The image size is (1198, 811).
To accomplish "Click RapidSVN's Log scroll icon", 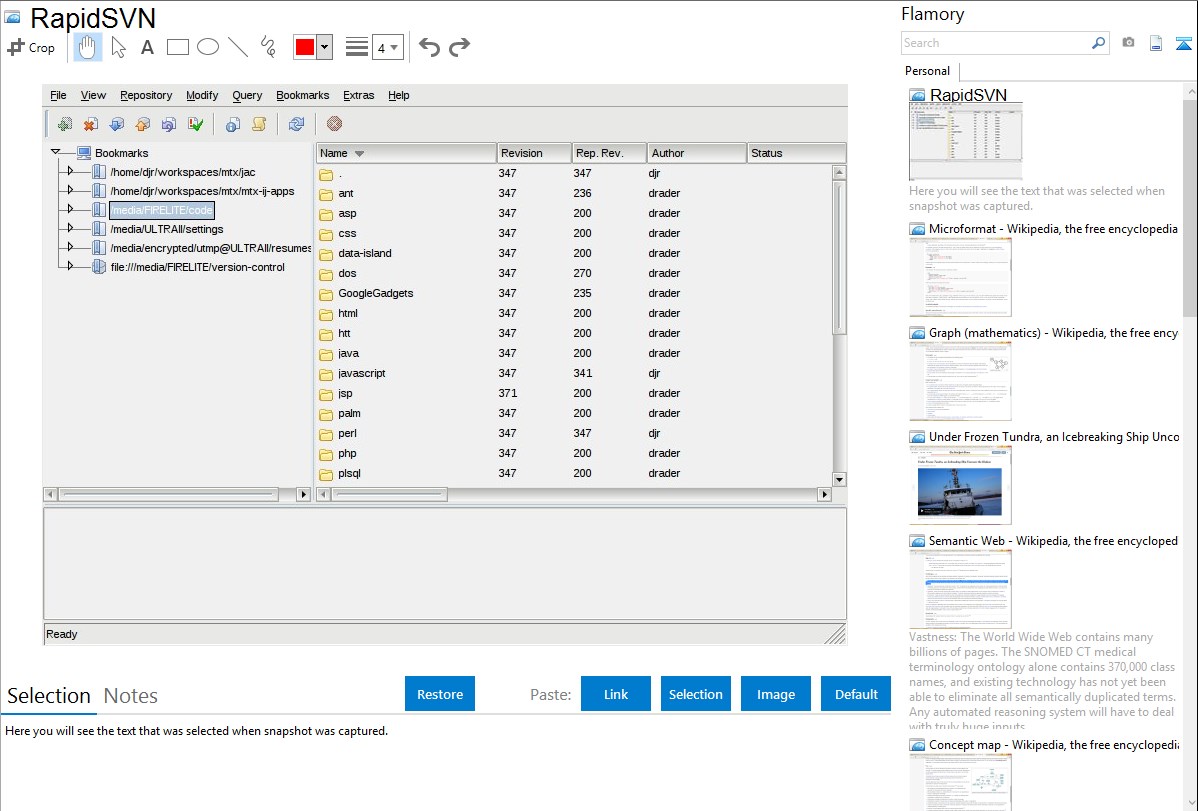I will click(x=259, y=124).
